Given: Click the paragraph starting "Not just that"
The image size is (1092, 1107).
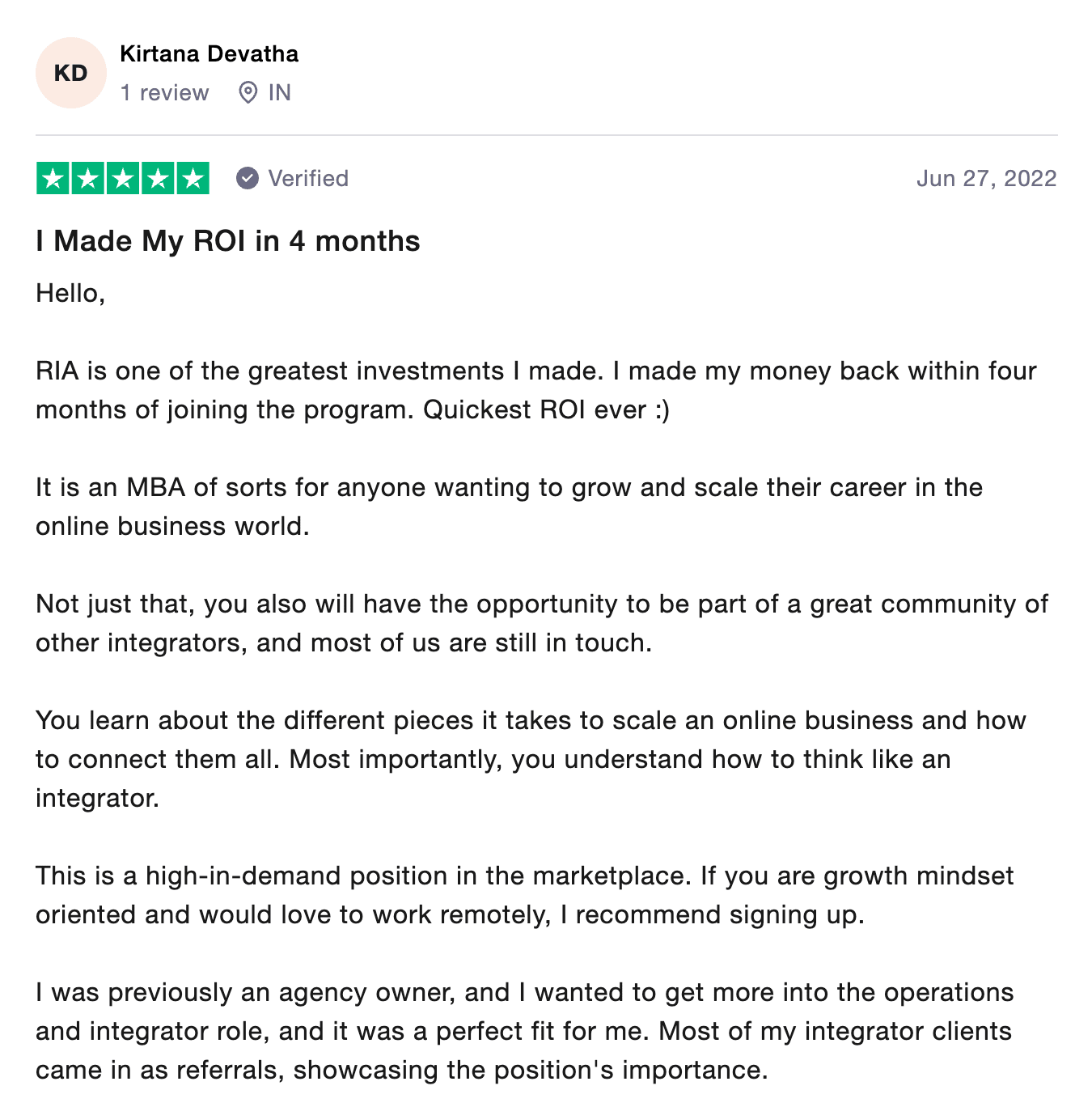Looking at the screenshot, I should coord(541,623).
